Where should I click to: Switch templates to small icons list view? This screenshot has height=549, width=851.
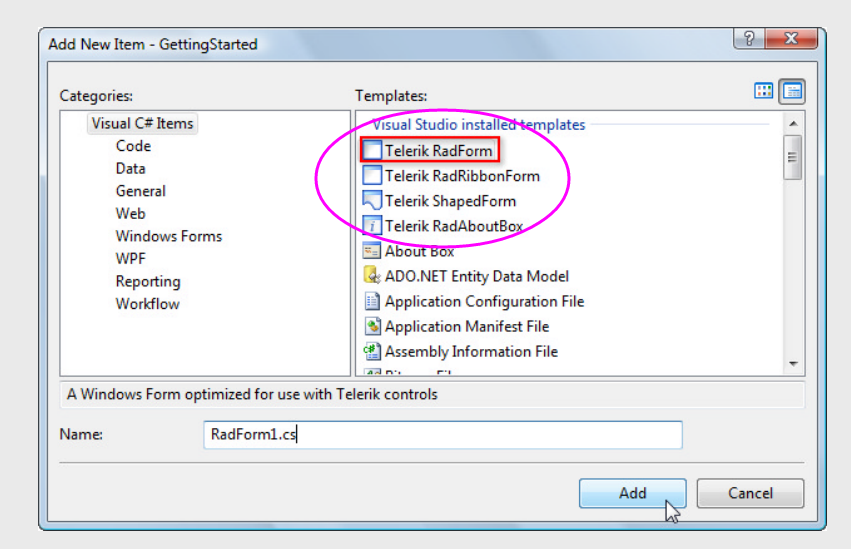coord(792,91)
